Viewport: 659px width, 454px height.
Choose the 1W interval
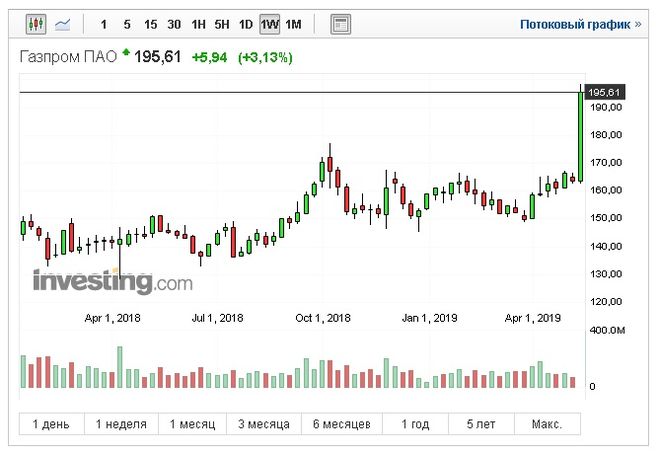[x=269, y=24]
